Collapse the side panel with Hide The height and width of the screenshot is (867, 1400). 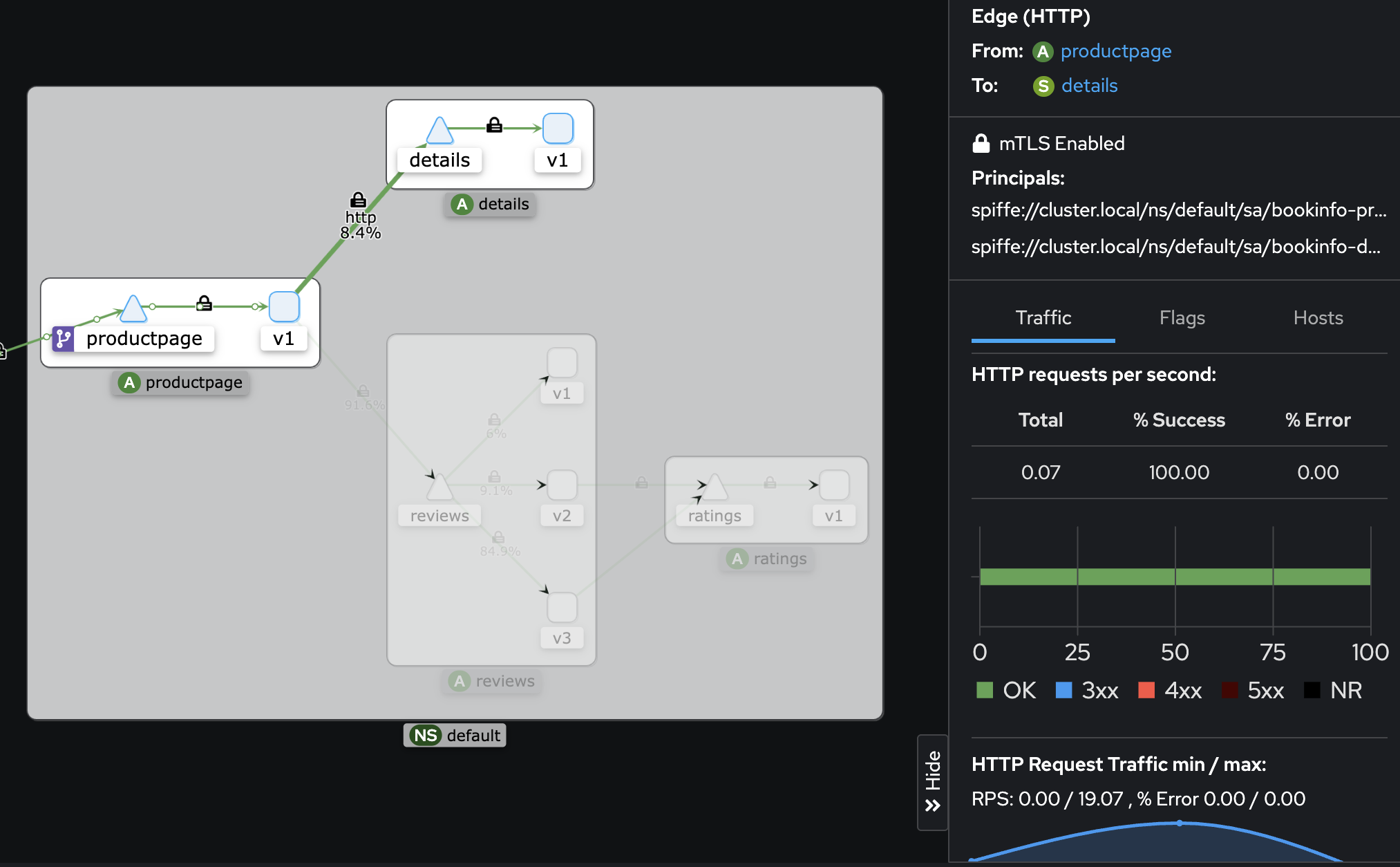tap(932, 782)
